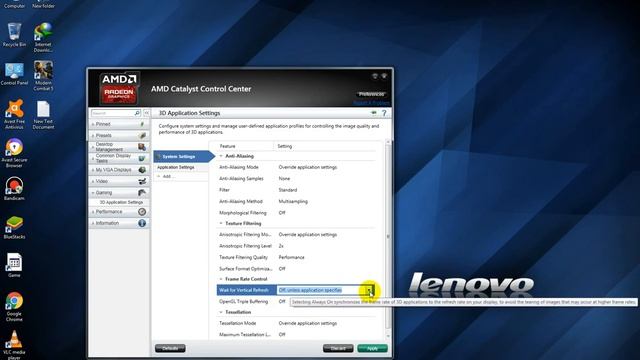This screenshot has width=640, height=360.
Task: Launch the Bandicam desktop shortcut
Action: click(14, 189)
